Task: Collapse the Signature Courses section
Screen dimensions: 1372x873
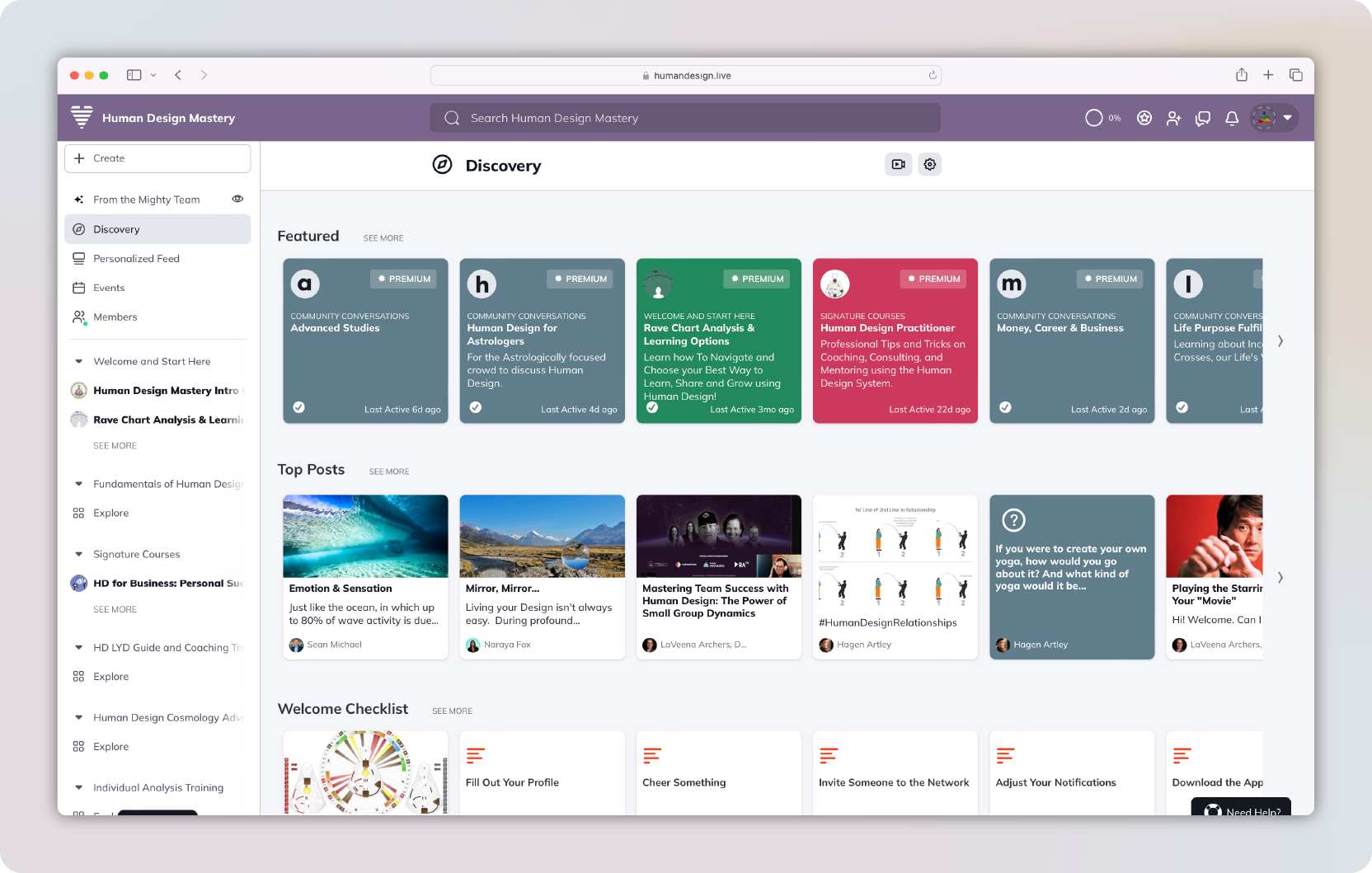Action: click(x=79, y=554)
